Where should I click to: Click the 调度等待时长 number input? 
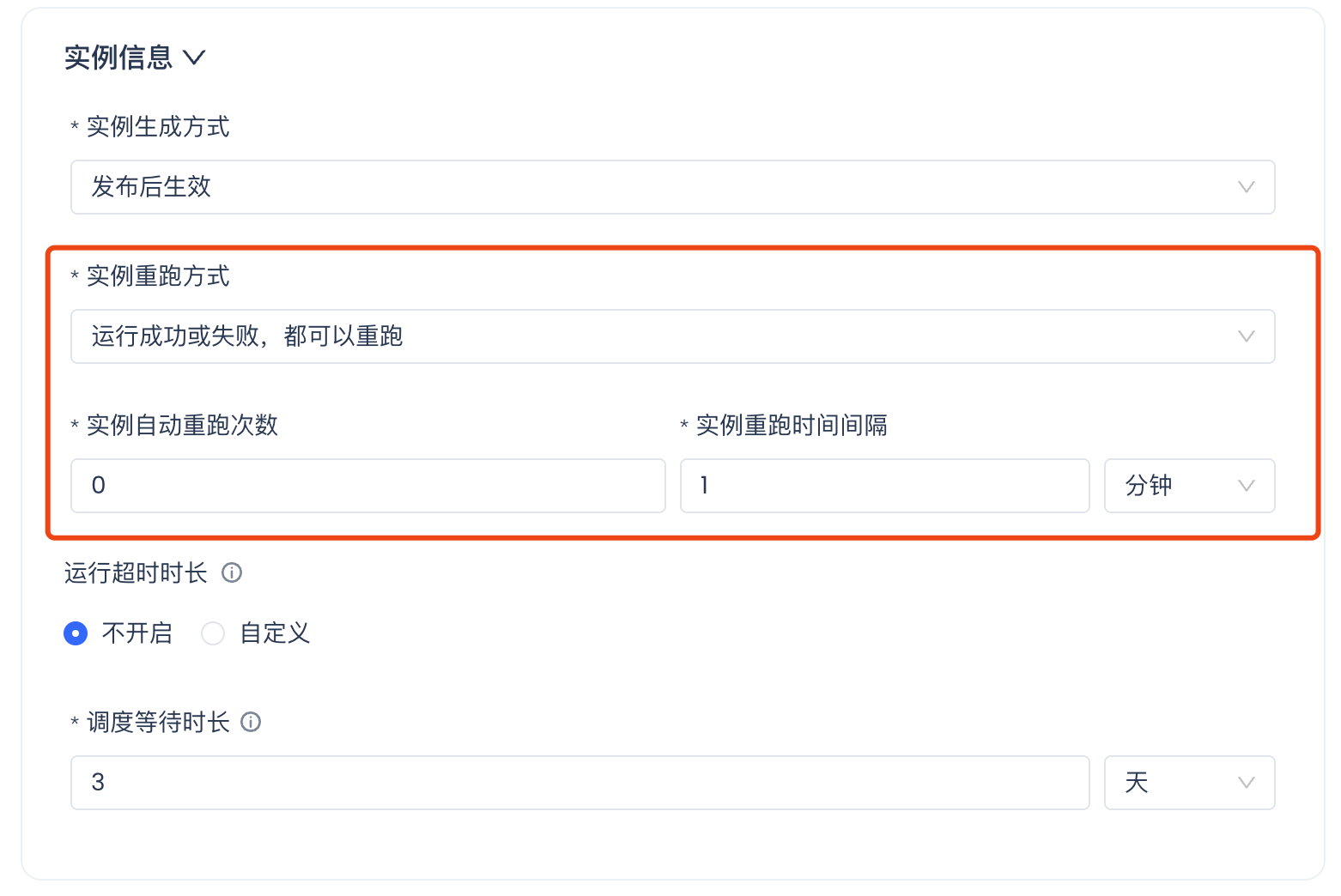pos(579,783)
